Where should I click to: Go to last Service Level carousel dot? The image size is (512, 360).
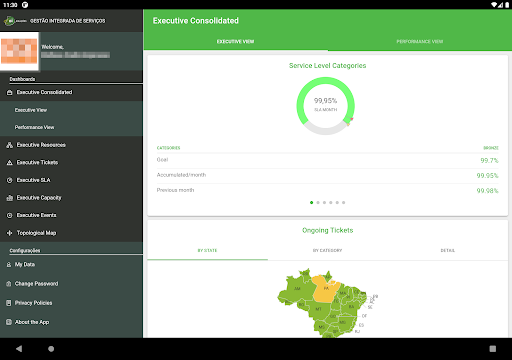[x=344, y=203]
